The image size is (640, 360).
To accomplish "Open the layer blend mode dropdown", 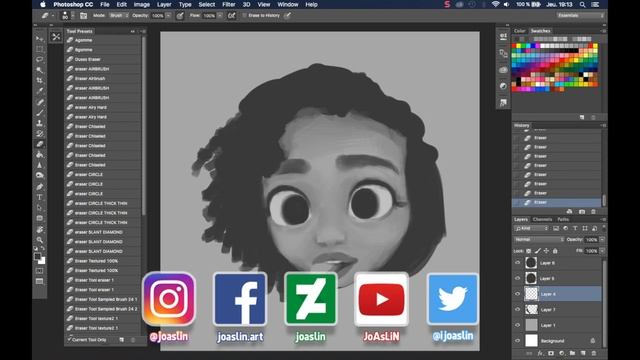I will [x=539, y=240].
